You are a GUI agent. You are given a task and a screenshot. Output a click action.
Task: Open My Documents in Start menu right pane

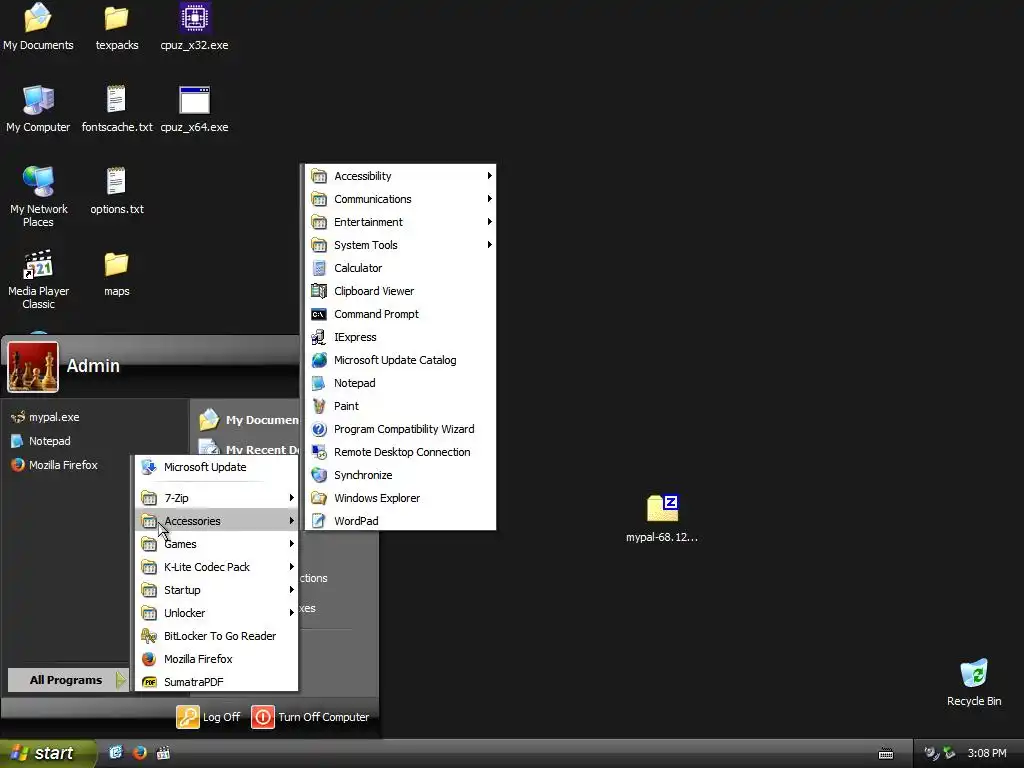(249, 419)
